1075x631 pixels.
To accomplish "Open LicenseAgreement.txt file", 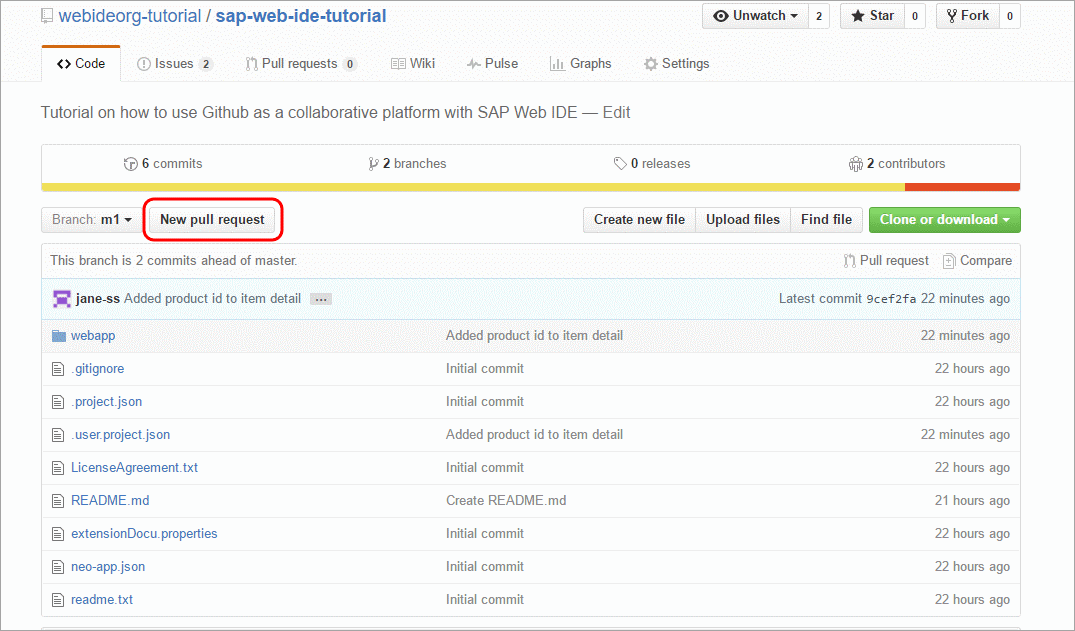I will (134, 468).
